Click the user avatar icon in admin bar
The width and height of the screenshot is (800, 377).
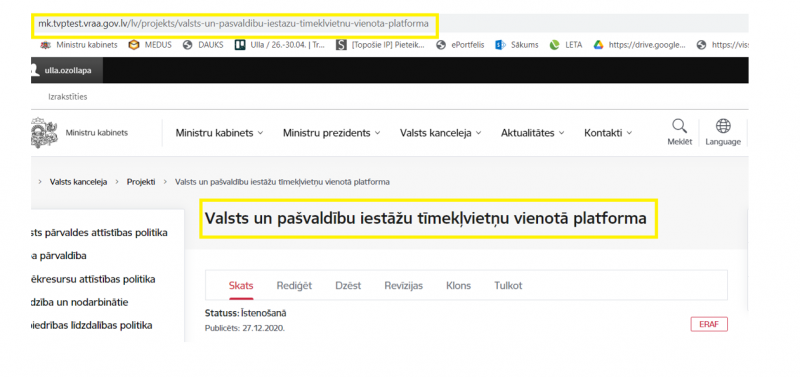[x=35, y=70]
